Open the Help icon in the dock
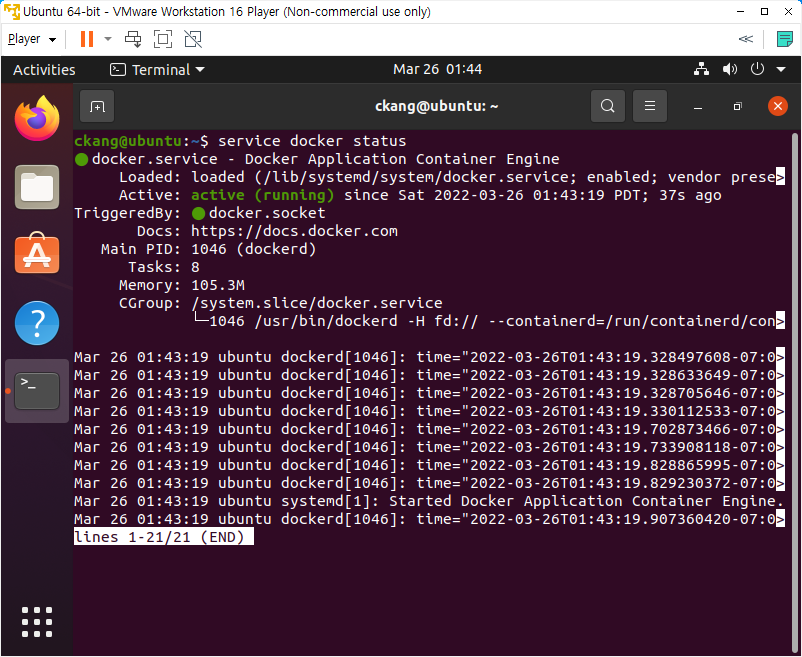 click(37, 323)
